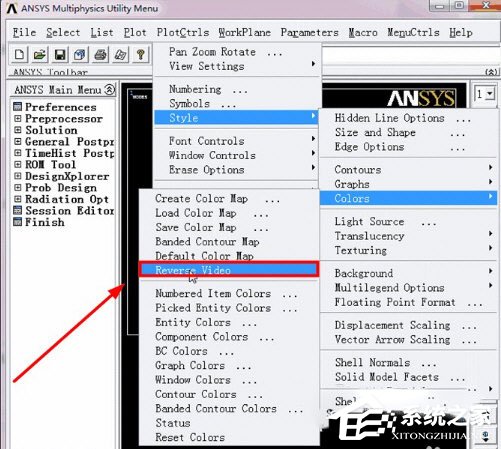Expand the General Postproc tree node
501x449 pixels.
click(18, 141)
